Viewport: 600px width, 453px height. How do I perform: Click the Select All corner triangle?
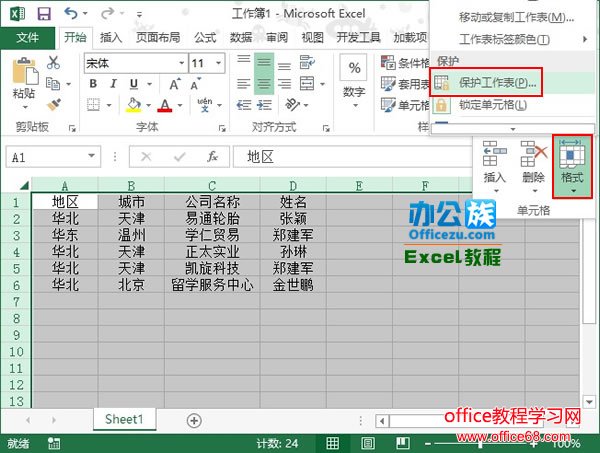24,186
